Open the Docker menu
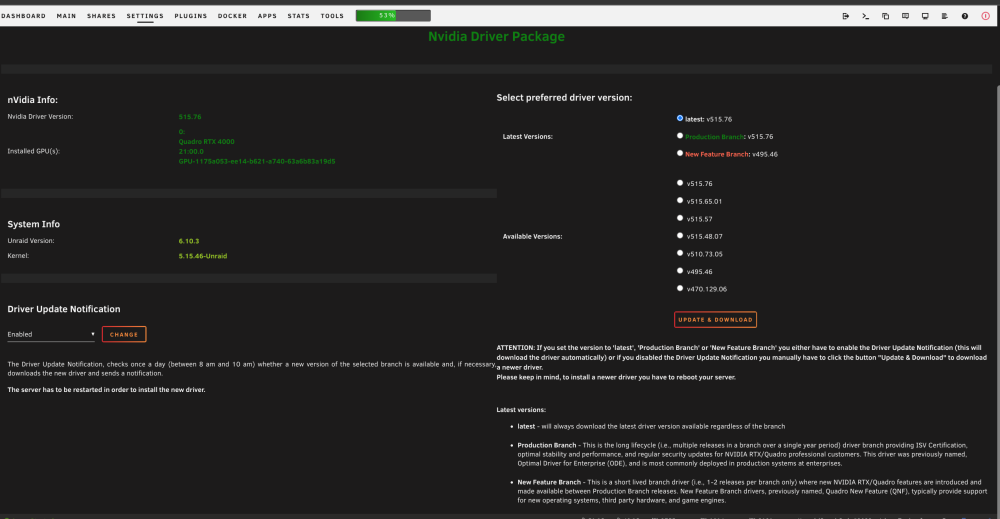Image resolution: width=1000 pixels, height=519 pixels. point(232,16)
